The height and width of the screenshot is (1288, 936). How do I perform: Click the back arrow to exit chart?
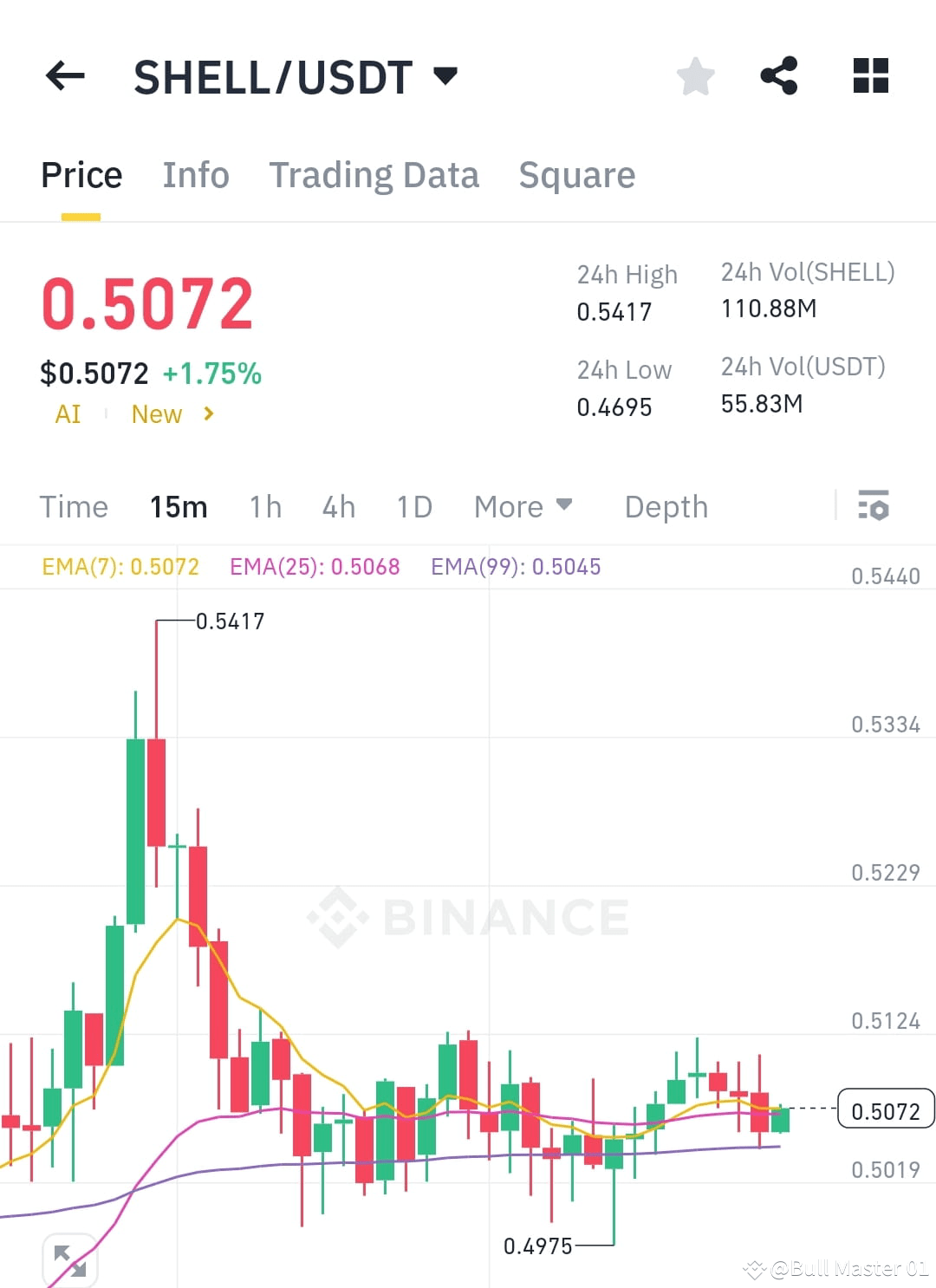pos(65,76)
